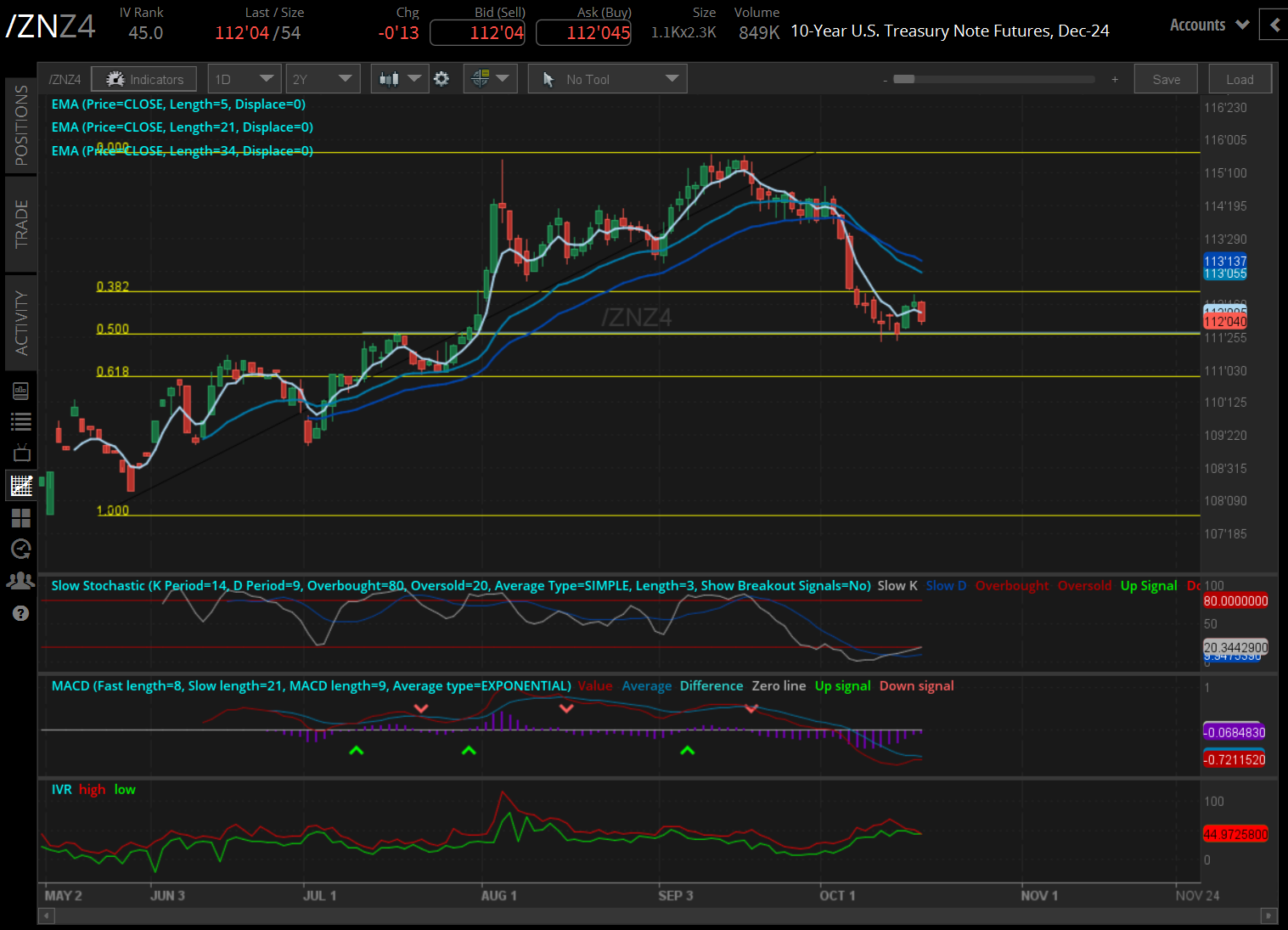Image resolution: width=1288 pixels, height=930 pixels.
Task: Open the bar-chart book icon in sidebar
Action: coord(21,391)
